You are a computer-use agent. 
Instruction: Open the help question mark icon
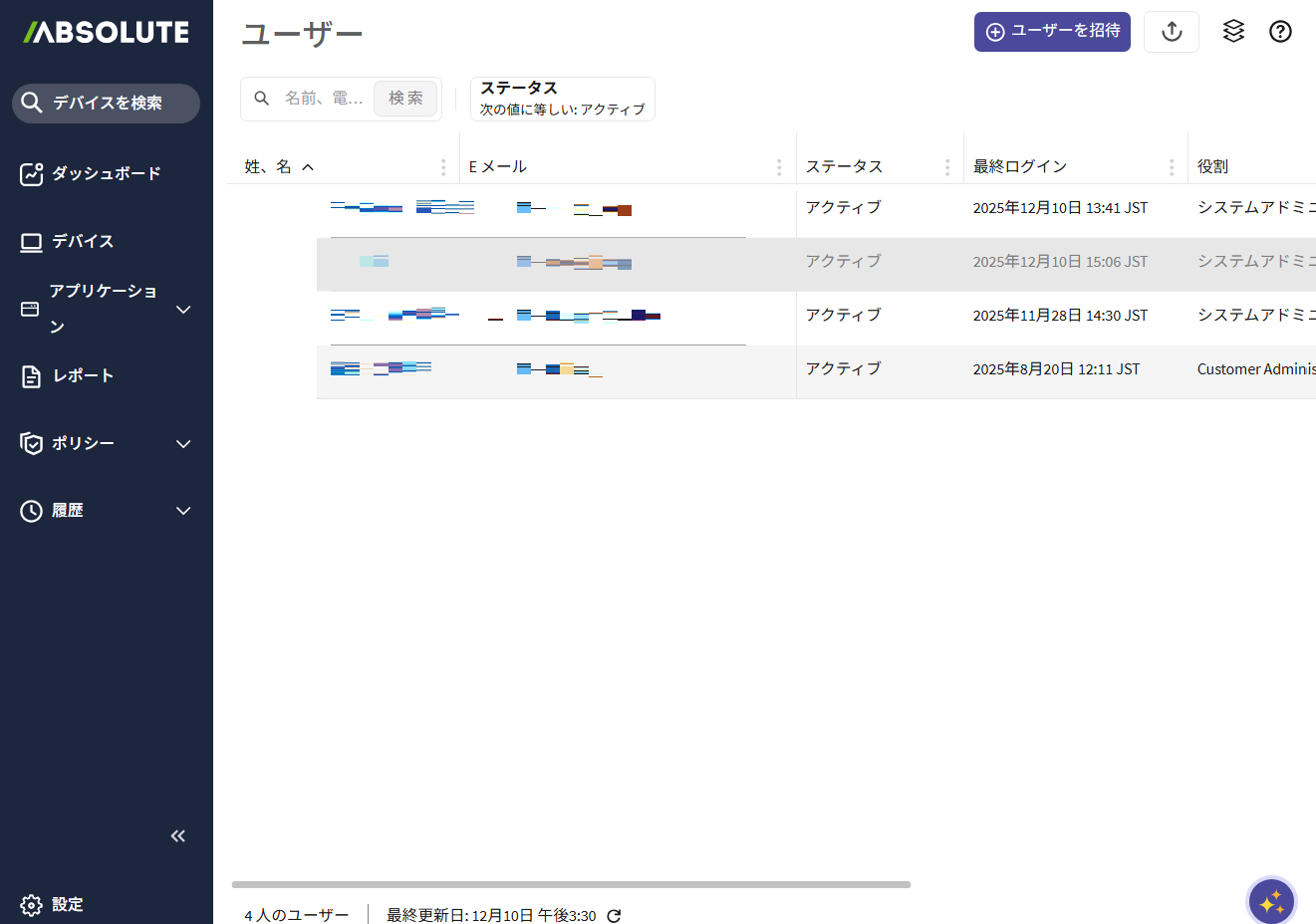(x=1280, y=32)
